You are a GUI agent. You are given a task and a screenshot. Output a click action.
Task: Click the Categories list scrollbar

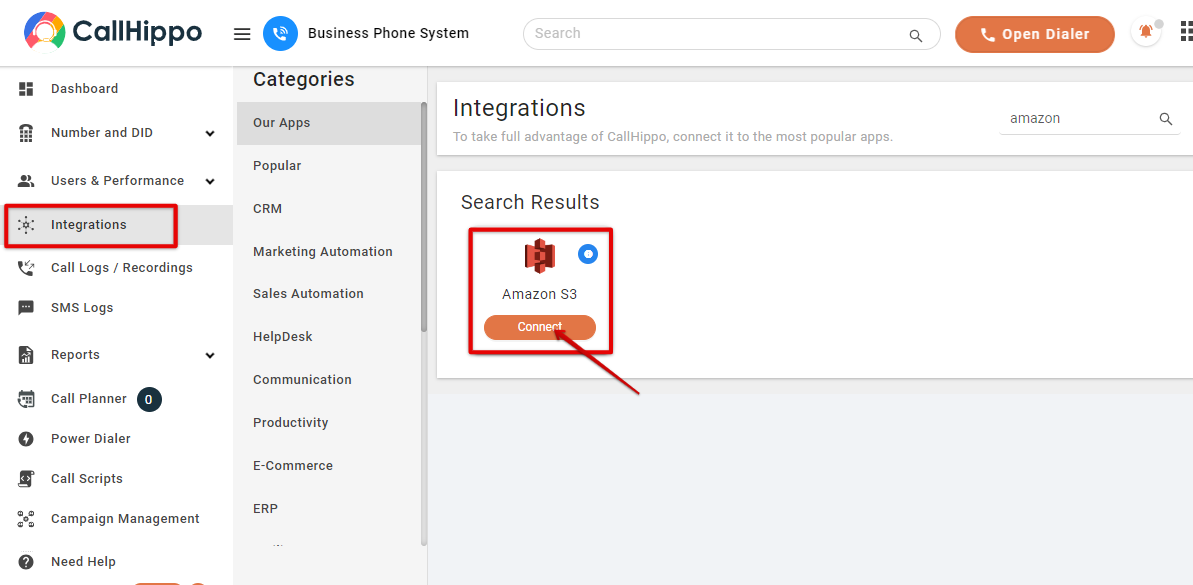pyautogui.click(x=424, y=217)
